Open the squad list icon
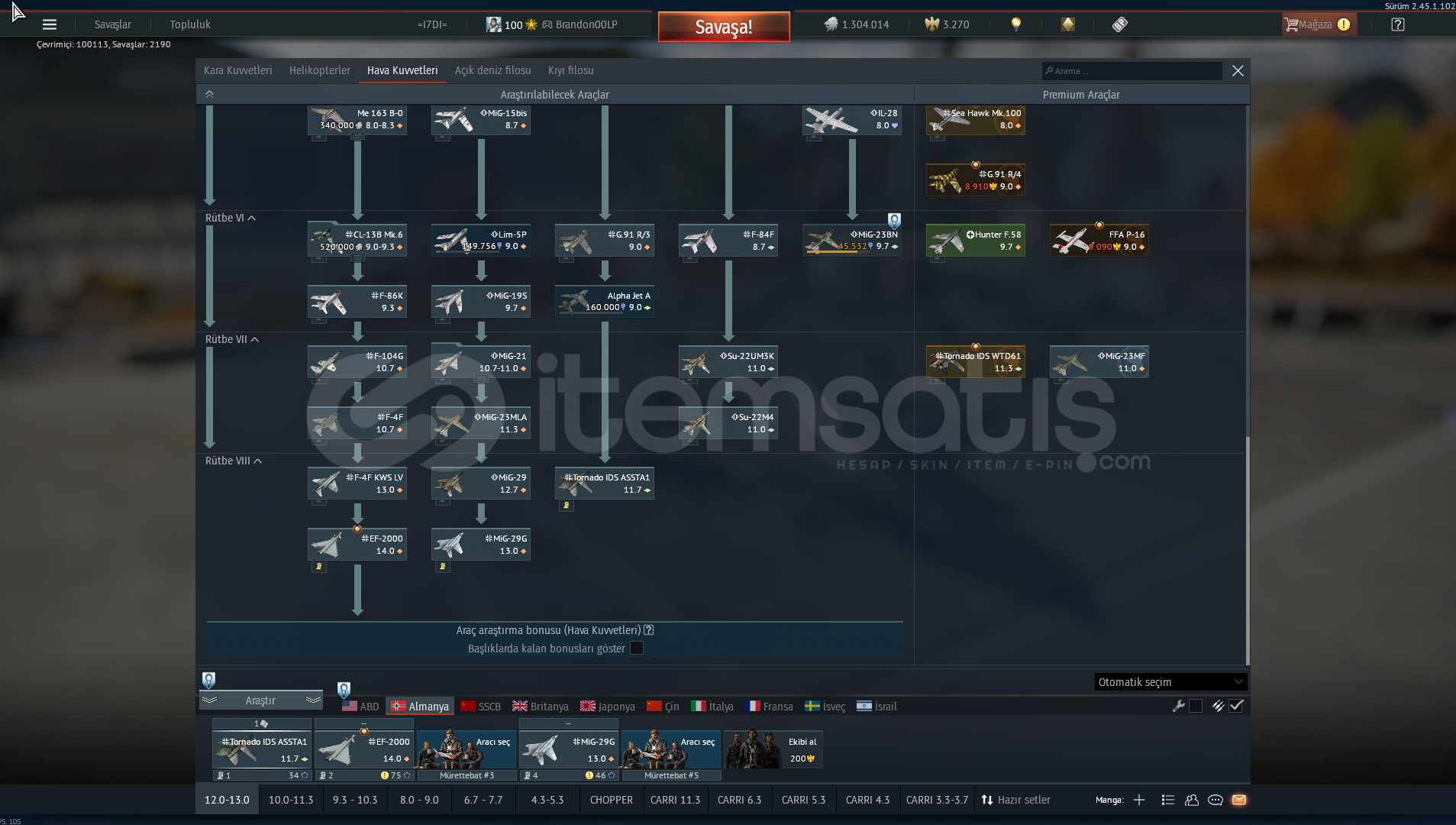 (x=1167, y=800)
